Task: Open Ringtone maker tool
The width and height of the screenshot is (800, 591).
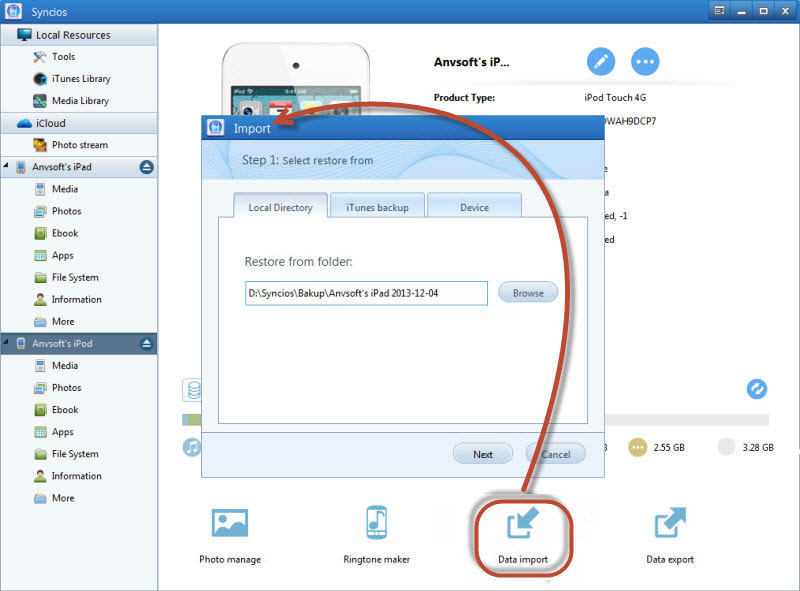Action: [377, 536]
